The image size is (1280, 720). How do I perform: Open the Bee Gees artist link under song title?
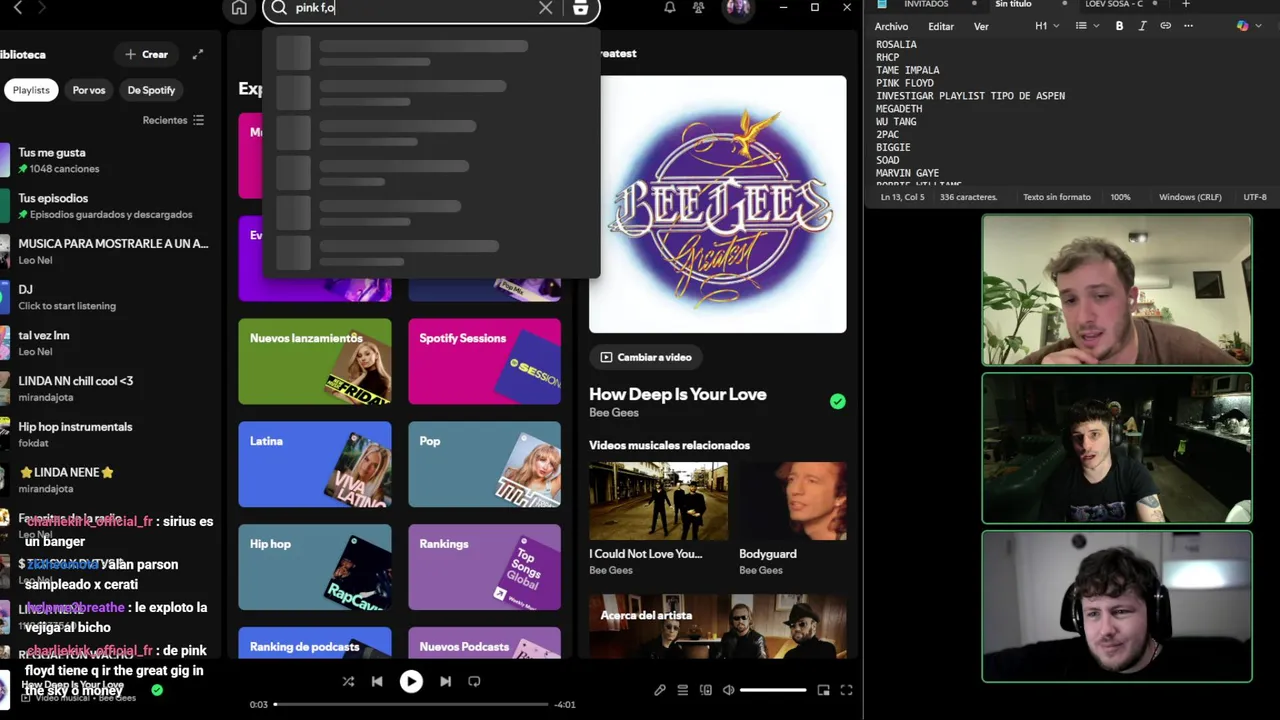613,413
